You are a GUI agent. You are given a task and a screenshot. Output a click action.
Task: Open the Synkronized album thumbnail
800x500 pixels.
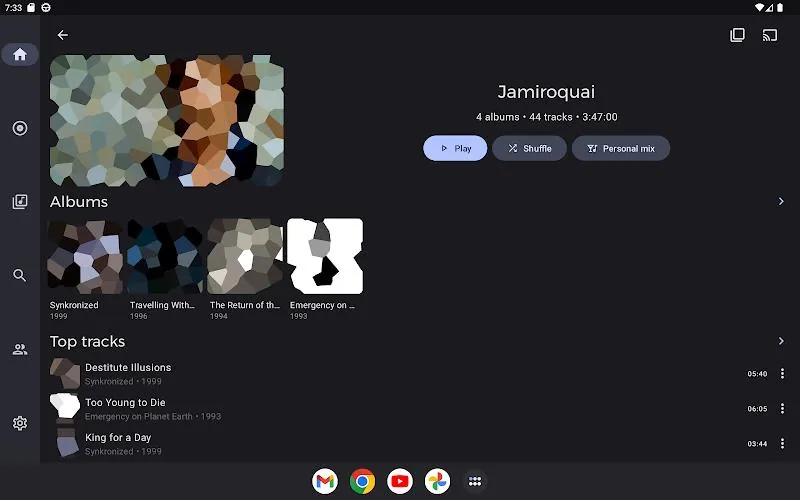pyautogui.click(x=85, y=257)
